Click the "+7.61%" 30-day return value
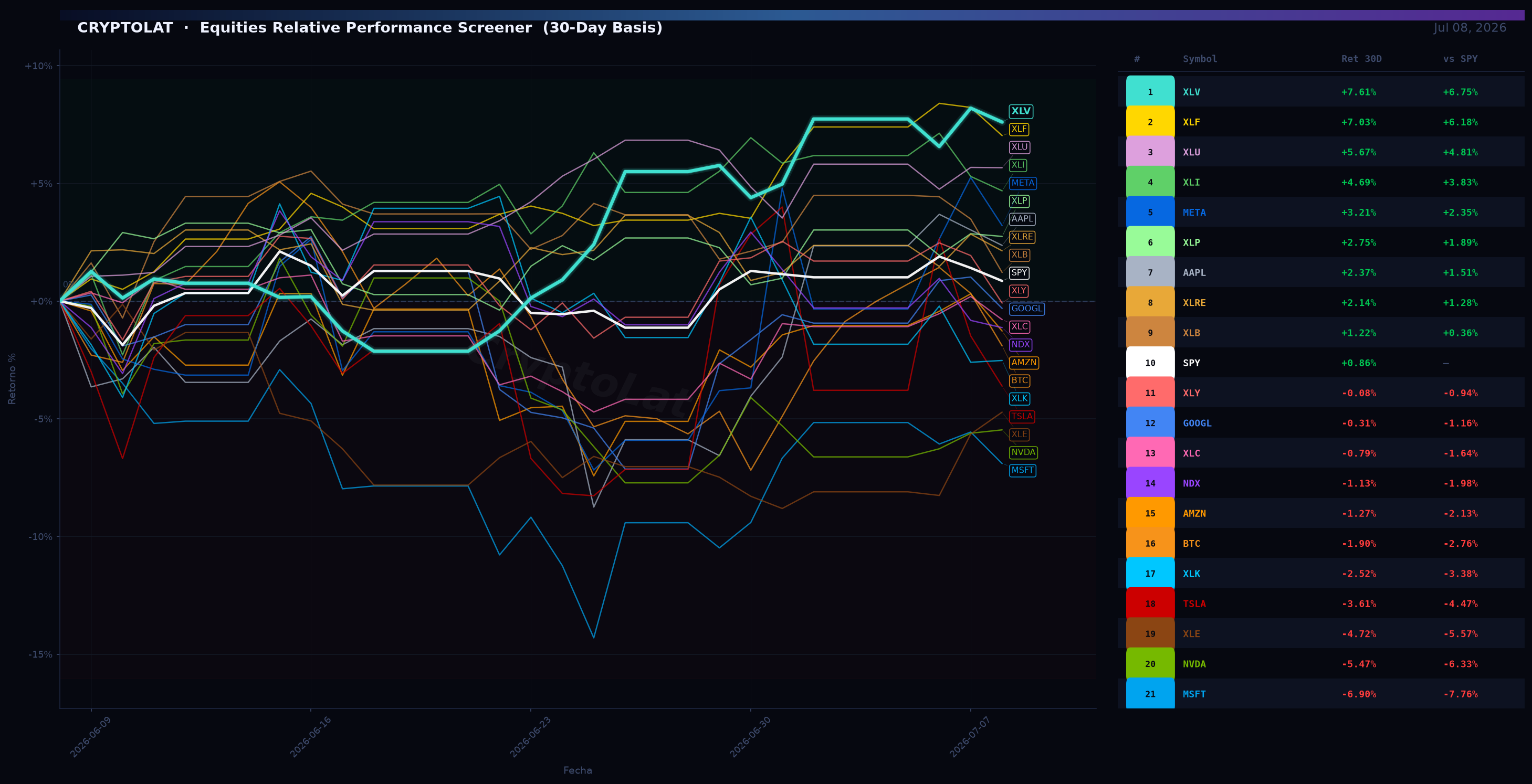This screenshot has width=1532, height=784. [x=1358, y=92]
